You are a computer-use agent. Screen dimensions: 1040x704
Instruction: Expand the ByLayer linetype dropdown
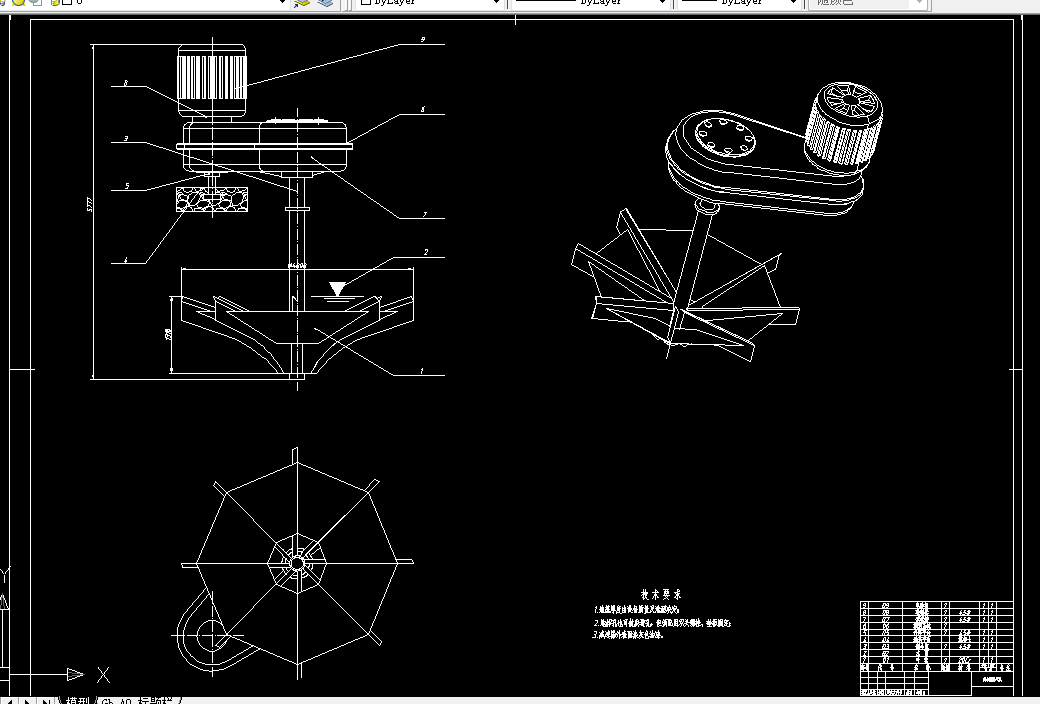(661, 3)
